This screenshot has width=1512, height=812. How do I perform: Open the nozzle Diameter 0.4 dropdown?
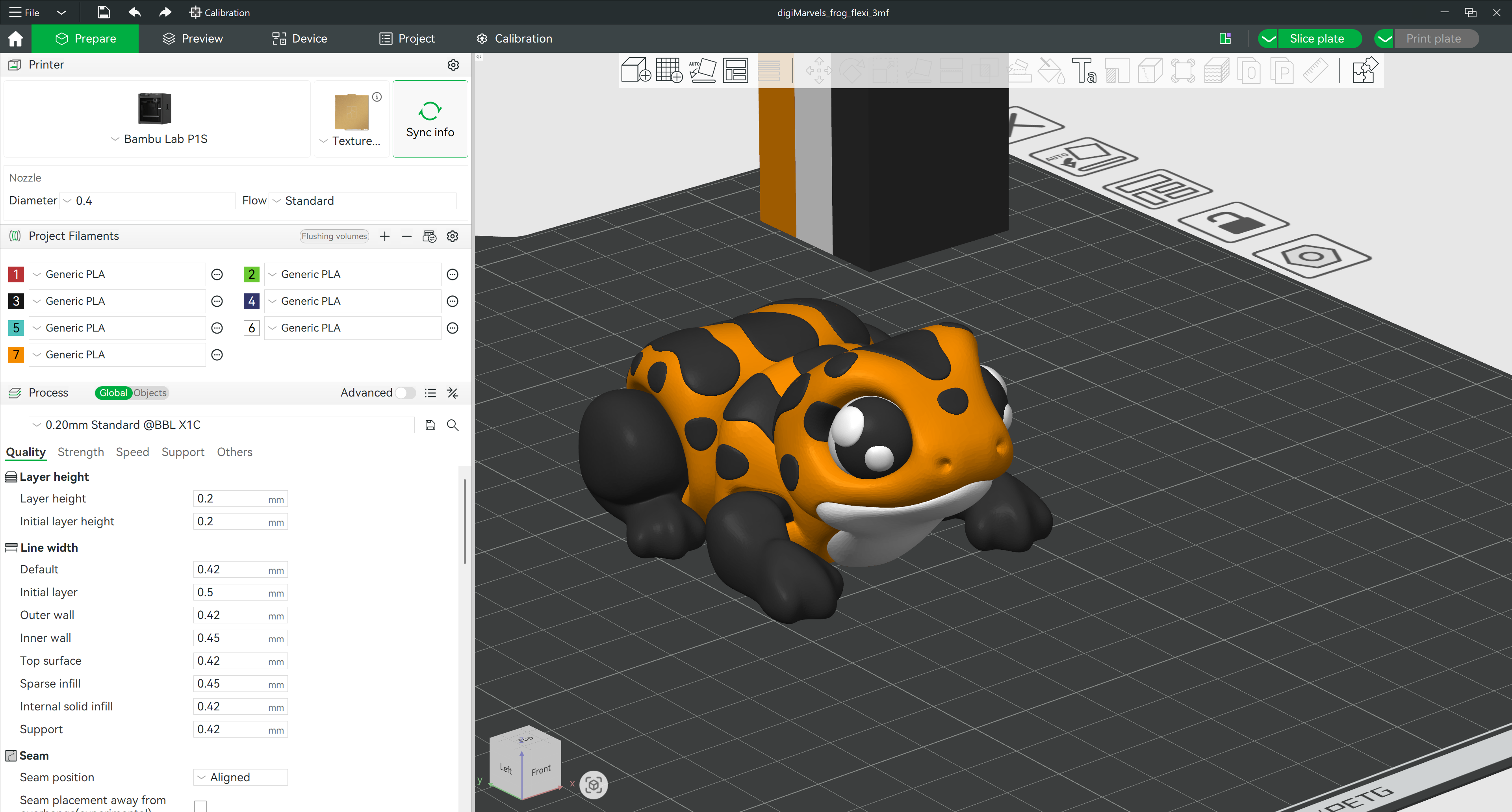click(x=147, y=201)
